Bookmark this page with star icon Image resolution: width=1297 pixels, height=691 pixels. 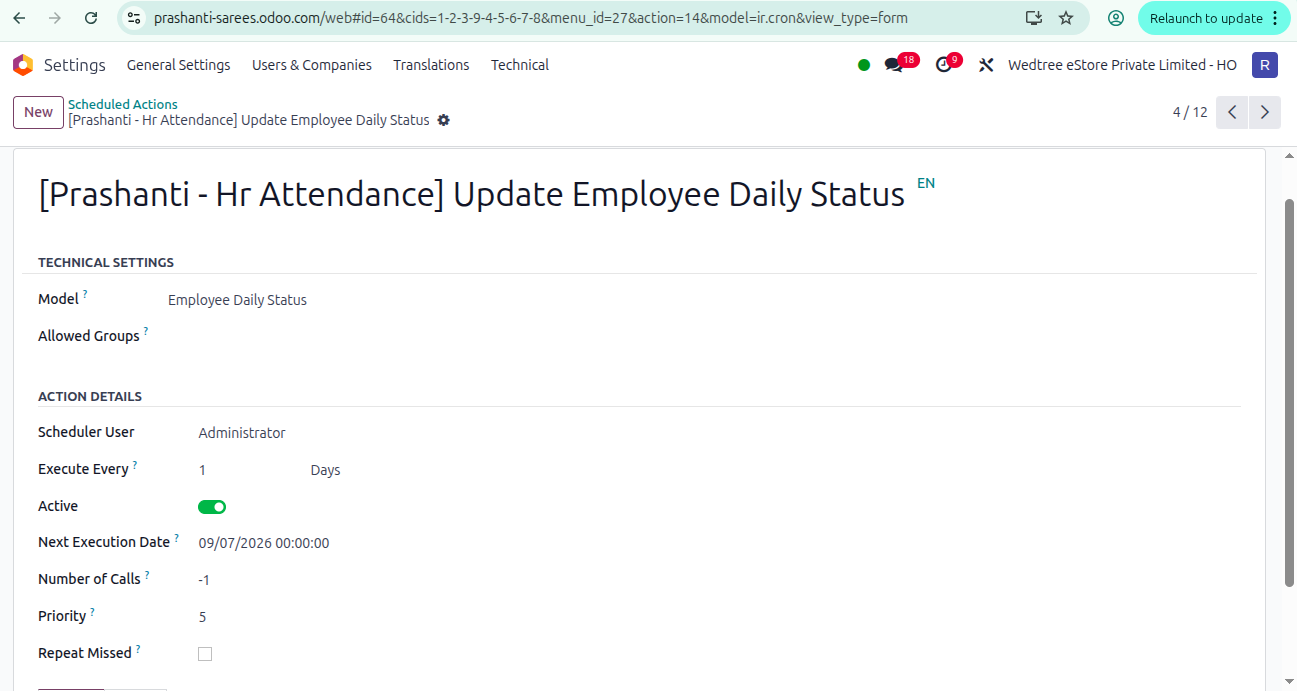pyautogui.click(x=1066, y=18)
